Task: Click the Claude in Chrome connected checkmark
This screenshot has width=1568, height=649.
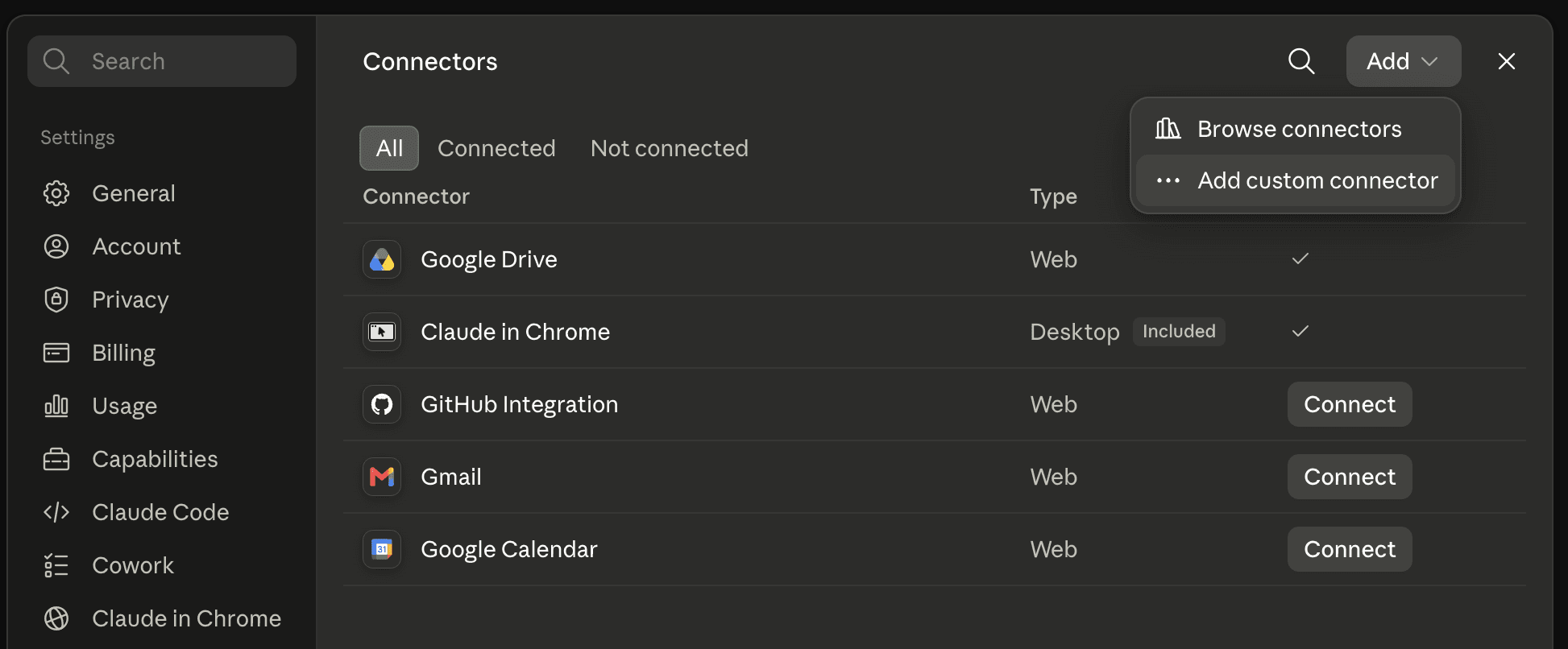Action: point(1300,331)
